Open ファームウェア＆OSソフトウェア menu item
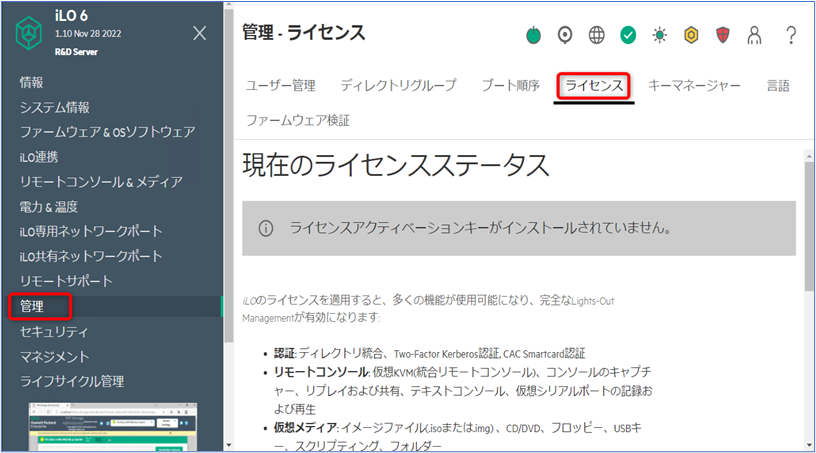Image resolution: width=816 pixels, height=453 pixels. 107,132
